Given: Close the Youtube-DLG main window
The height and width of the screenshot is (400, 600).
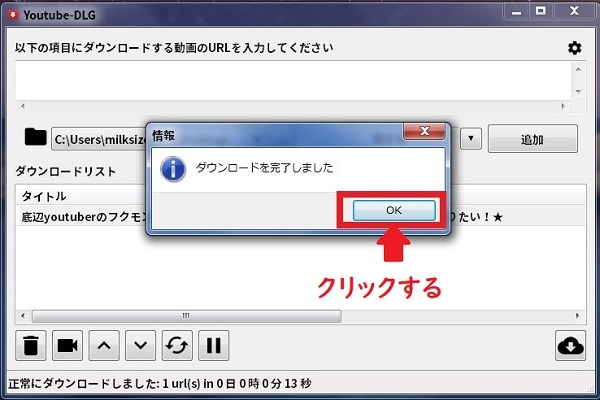Looking at the screenshot, I should click(x=574, y=11).
